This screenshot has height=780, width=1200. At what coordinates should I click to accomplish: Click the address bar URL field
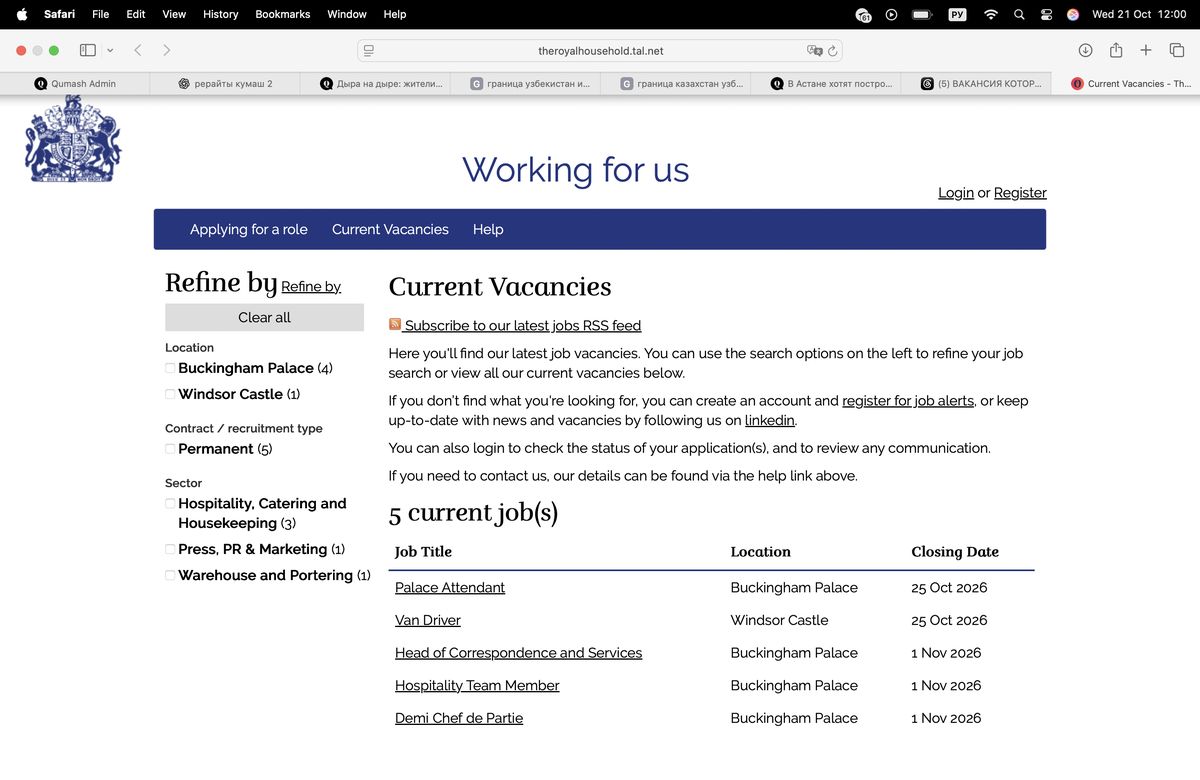click(x=600, y=50)
